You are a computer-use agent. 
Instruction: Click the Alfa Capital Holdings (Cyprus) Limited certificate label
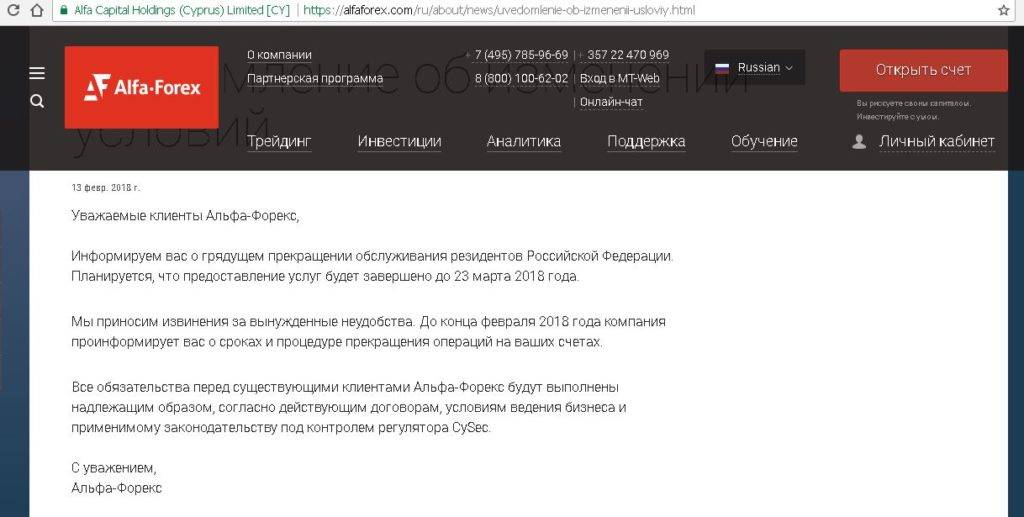point(182,10)
